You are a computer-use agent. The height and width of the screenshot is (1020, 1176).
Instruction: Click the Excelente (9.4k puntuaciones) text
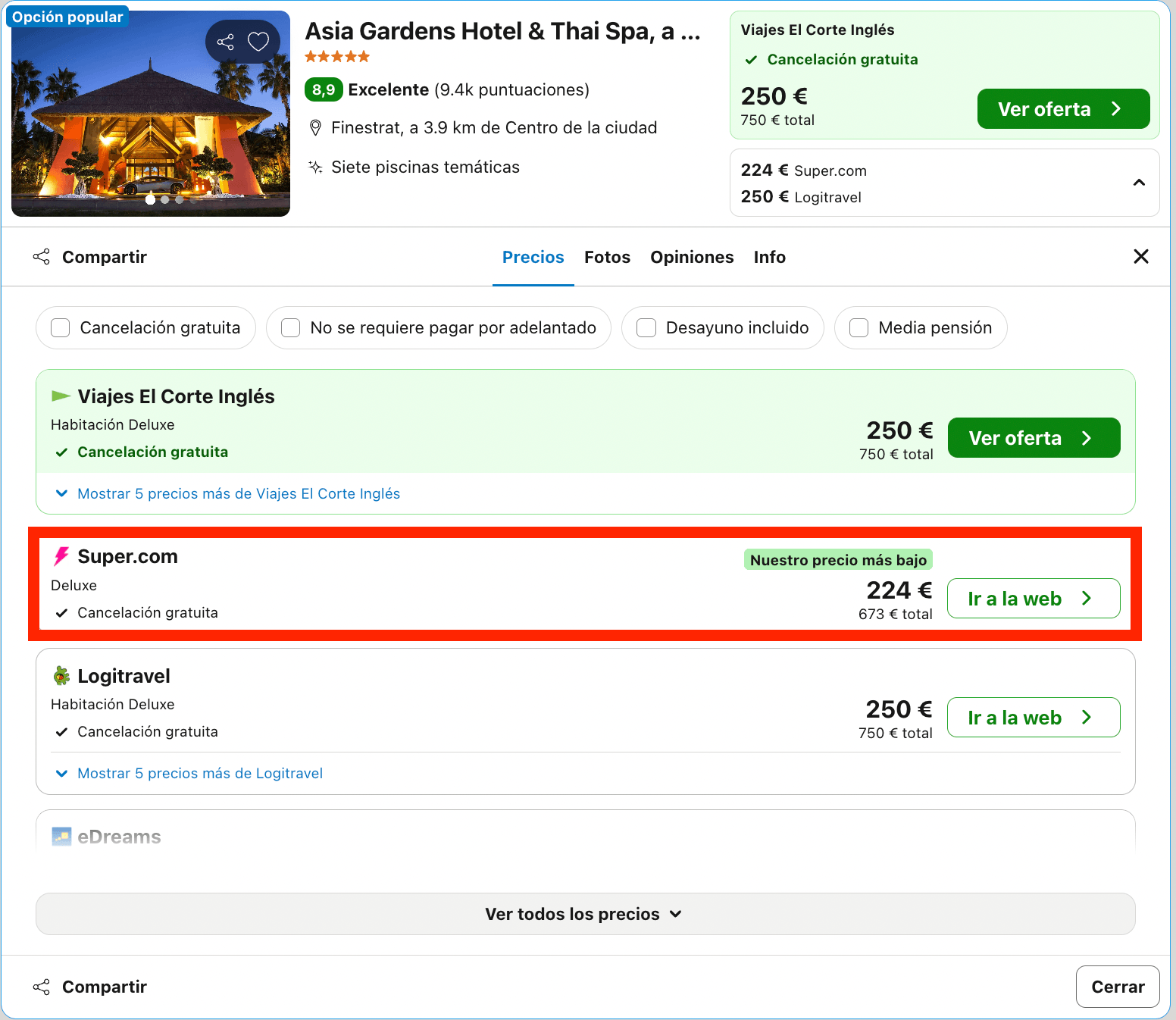[468, 90]
